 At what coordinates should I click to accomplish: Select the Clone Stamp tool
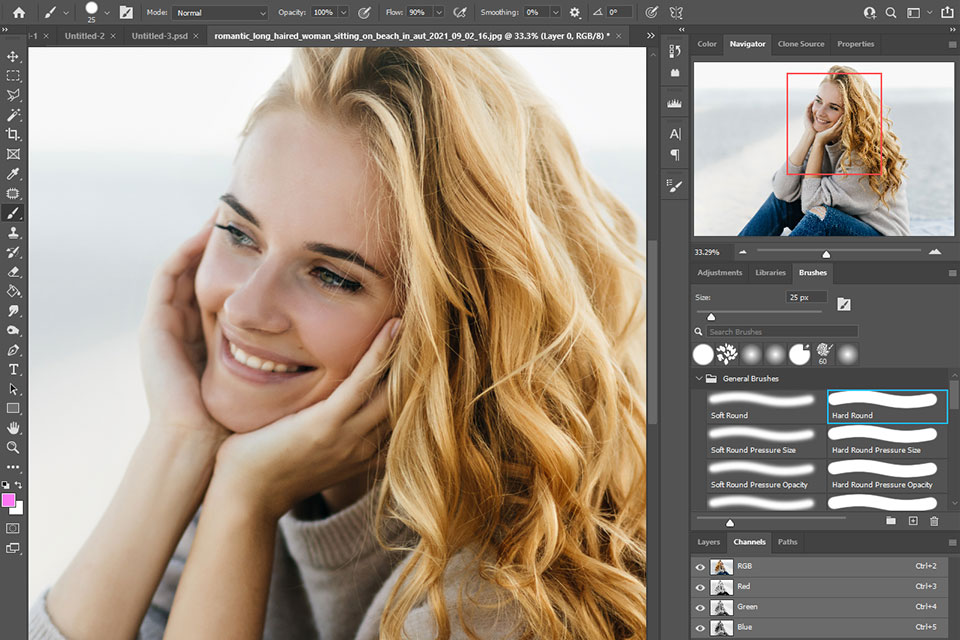click(x=13, y=232)
